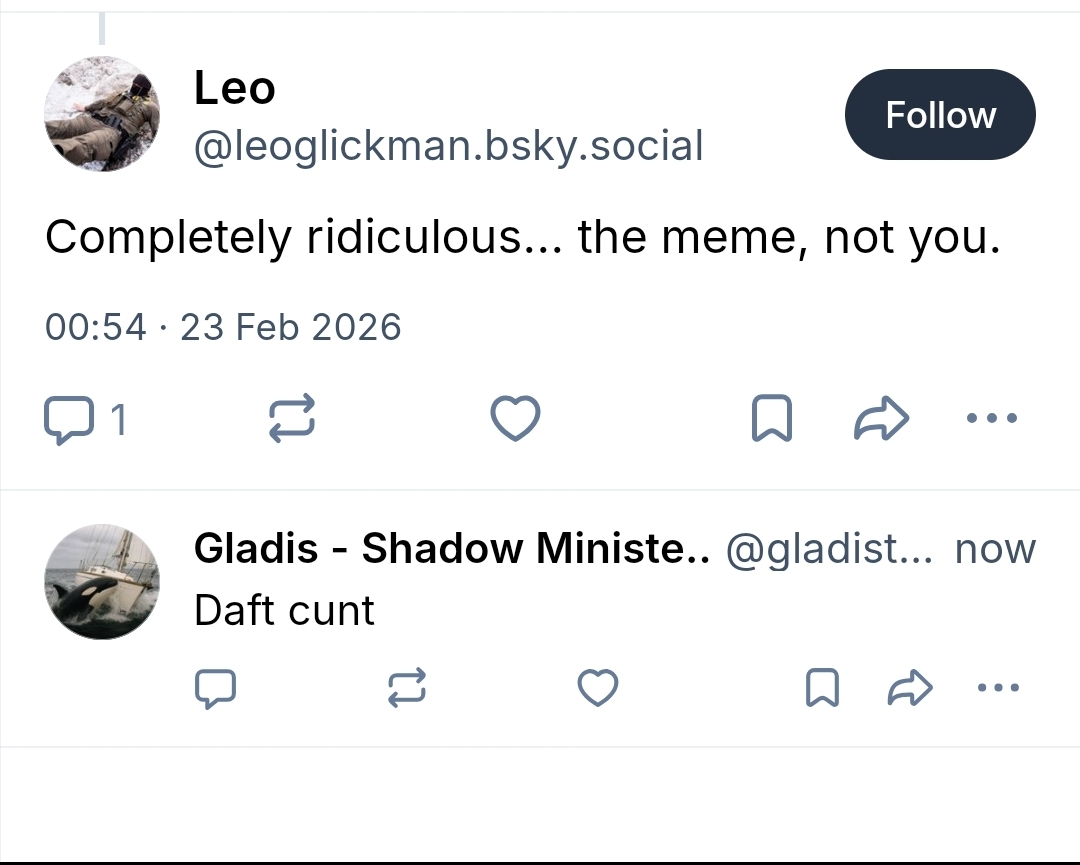Bookmark Leo's post
1080x865 pixels.
[771, 419]
